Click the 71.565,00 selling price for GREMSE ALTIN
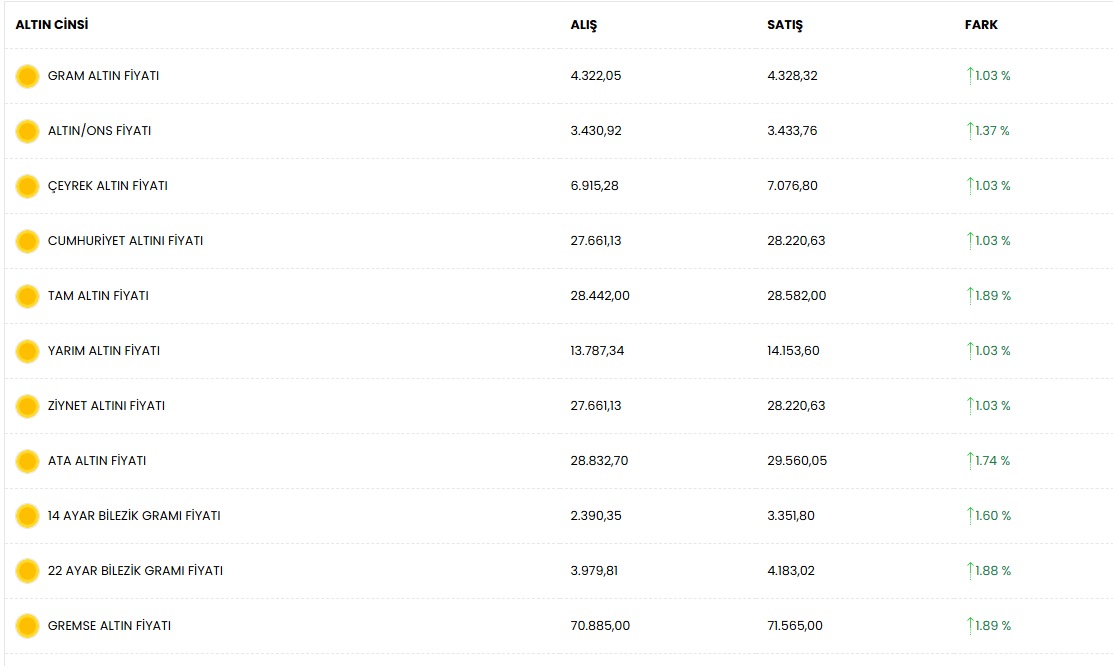Image resolution: width=1113 pixels, height=666 pixels. click(x=795, y=626)
